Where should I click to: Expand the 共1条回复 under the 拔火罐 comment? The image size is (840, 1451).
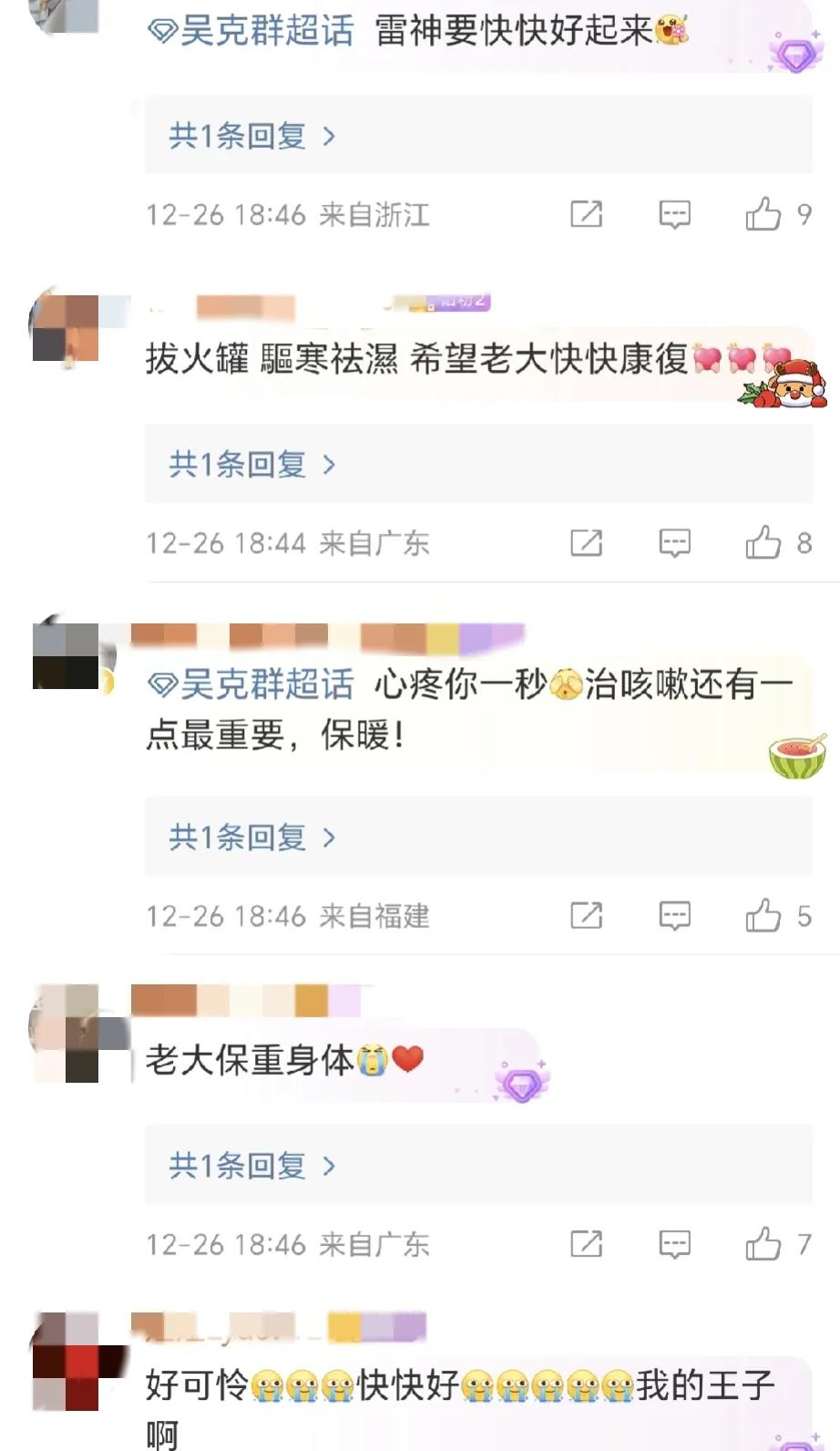tap(252, 465)
